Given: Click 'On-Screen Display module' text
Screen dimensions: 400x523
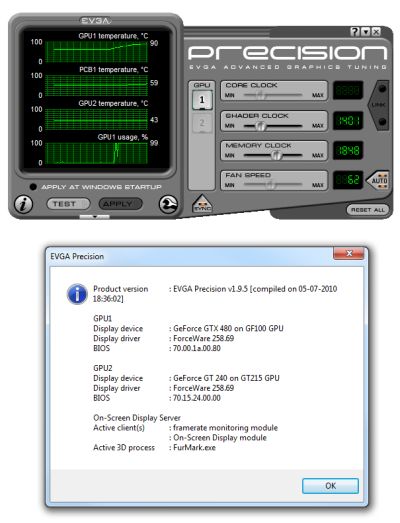Looking at the screenshot, I should pos(220,438).
